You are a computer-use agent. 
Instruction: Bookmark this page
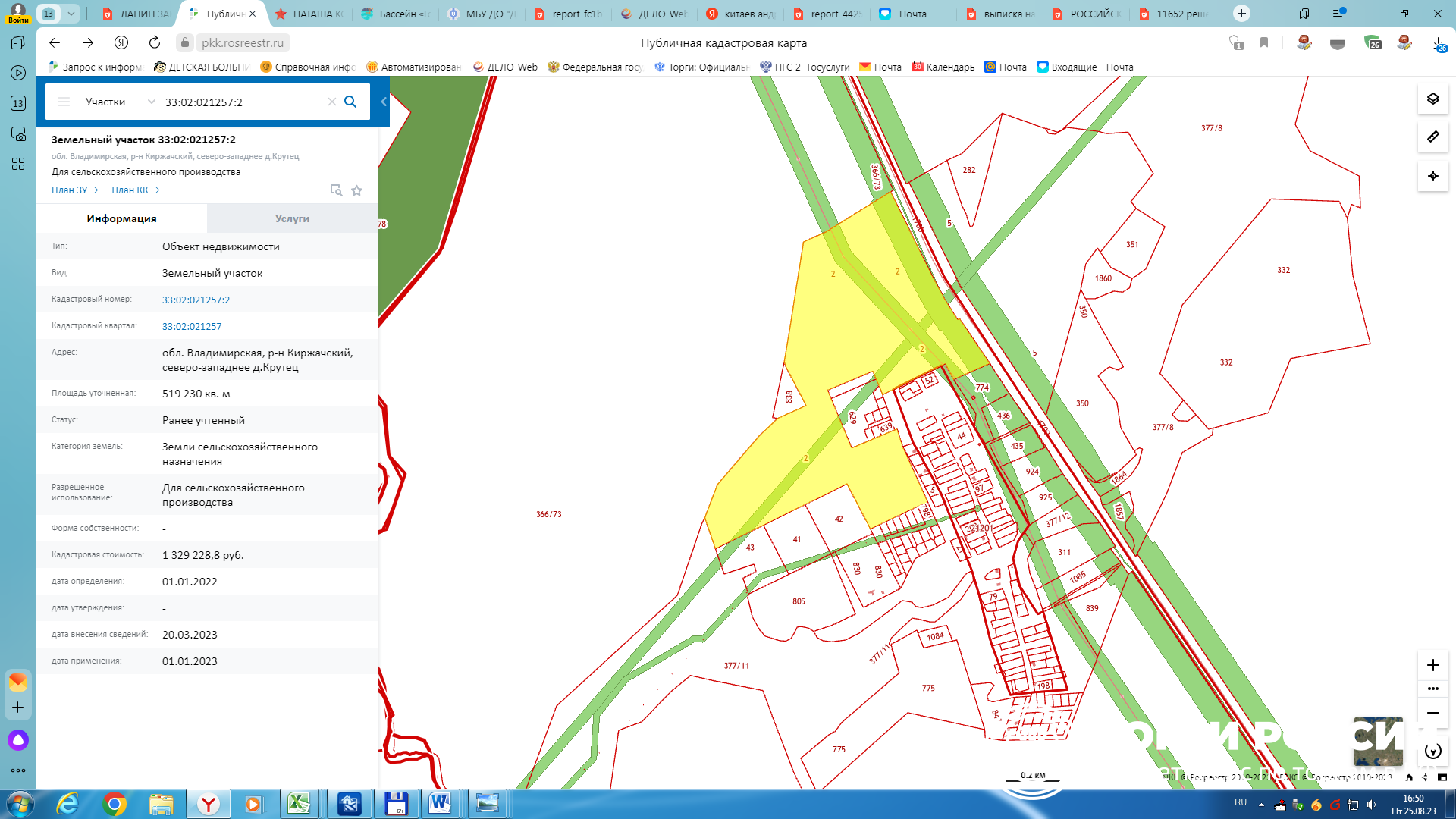coord(1264,42)
